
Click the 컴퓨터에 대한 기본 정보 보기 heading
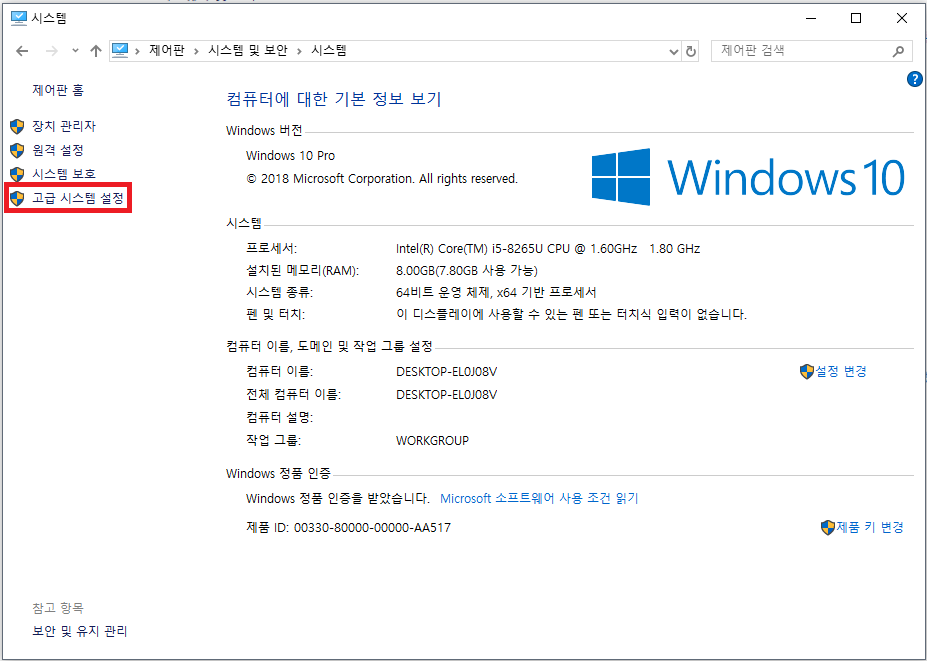334,99
